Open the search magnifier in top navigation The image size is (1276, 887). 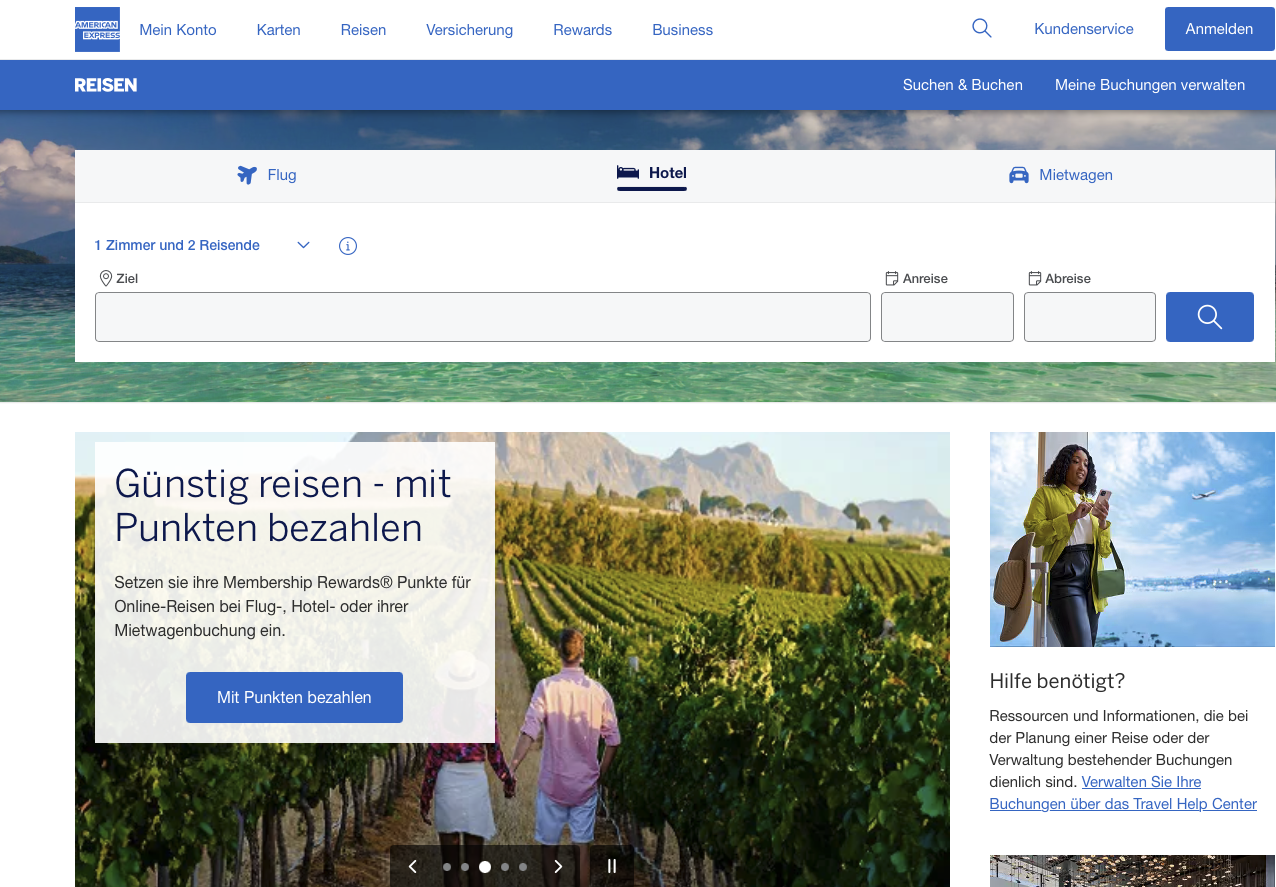click(981, 29)
